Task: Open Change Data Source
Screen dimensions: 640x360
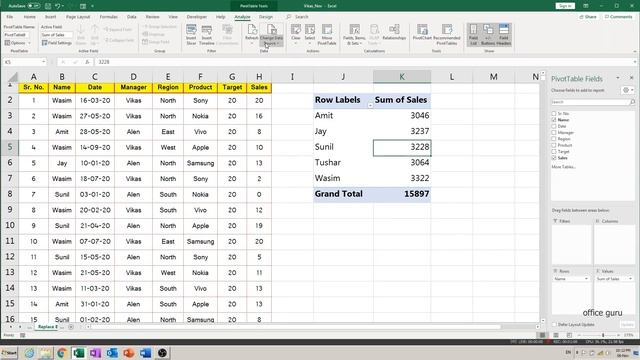Action: (271, 34)
